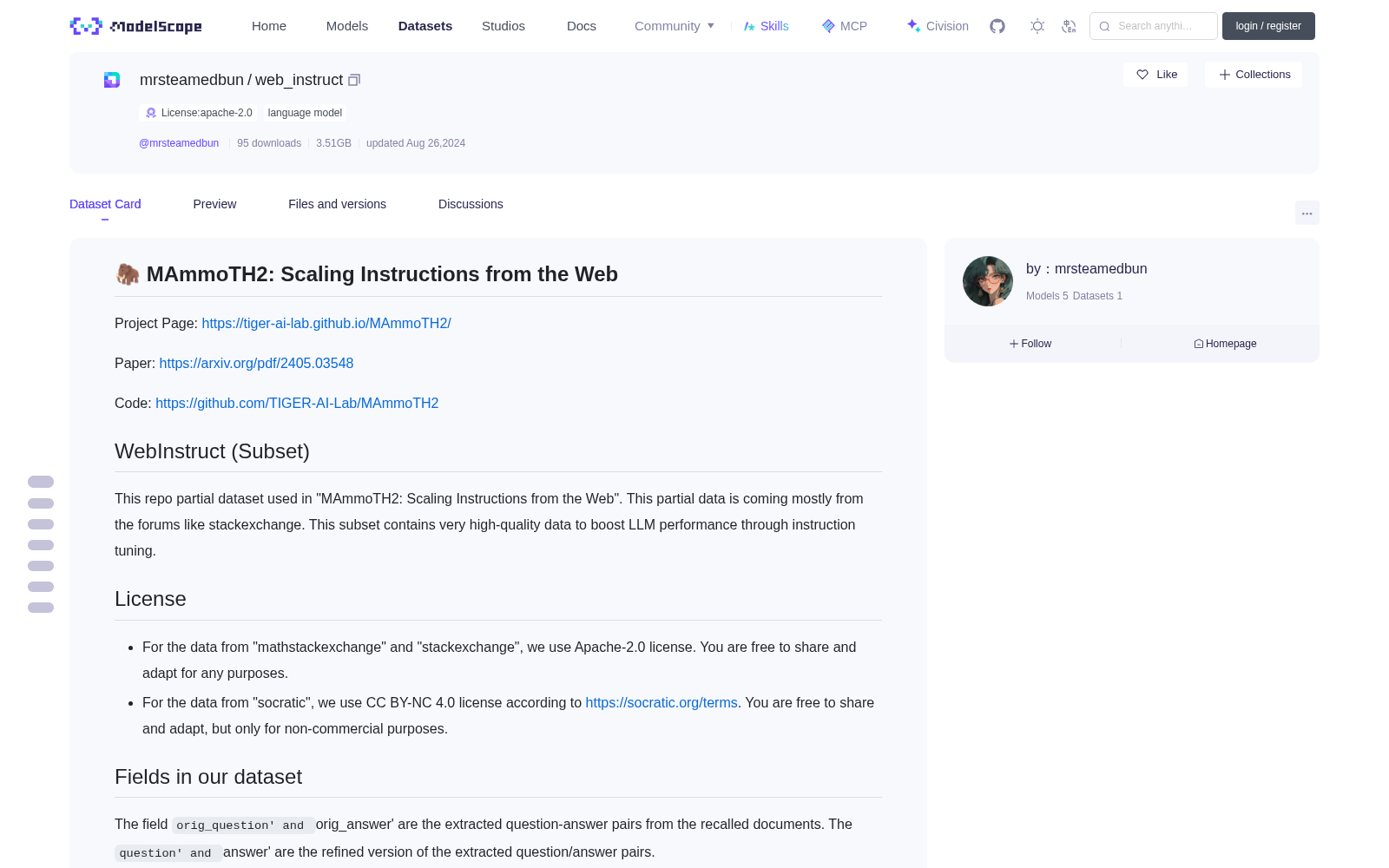Open the author's Homepage
This screenshot has width=1389, height=868.
pyautogui.click(x=1225, y=344)
